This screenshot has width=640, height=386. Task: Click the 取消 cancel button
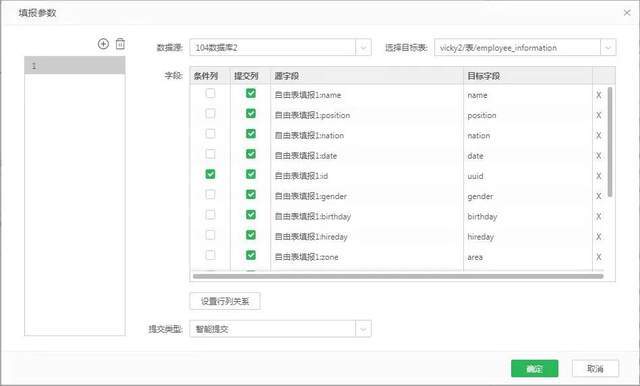coord(595,369)
